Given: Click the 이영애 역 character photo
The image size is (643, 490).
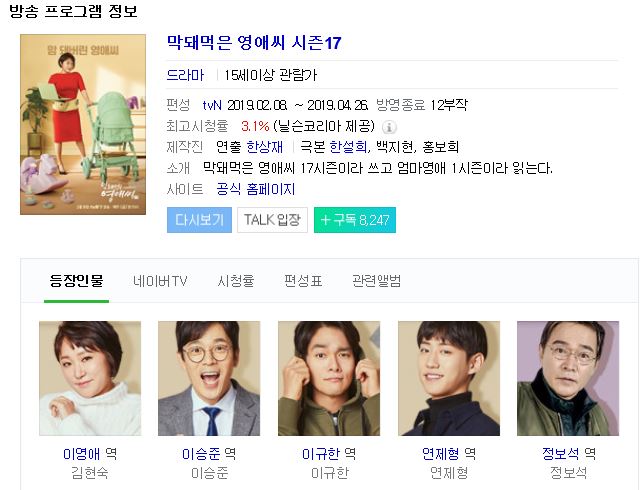Looking at the screenshot, I should [x=90, y=378].
